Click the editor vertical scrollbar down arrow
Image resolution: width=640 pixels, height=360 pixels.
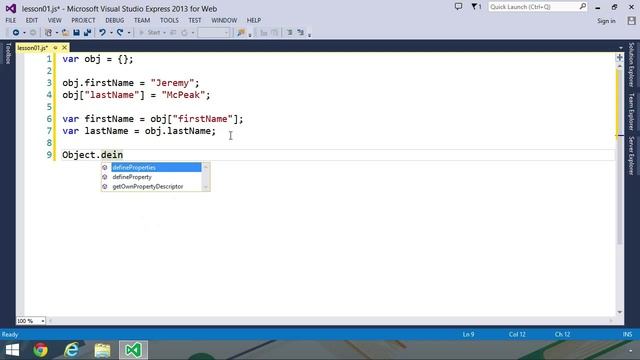pos(620,312)
